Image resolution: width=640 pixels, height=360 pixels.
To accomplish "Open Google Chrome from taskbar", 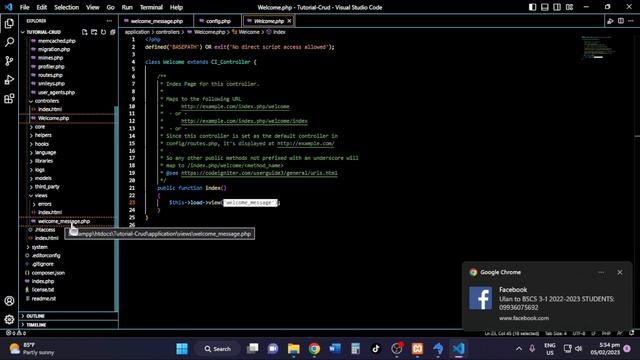I will [314, 349].
